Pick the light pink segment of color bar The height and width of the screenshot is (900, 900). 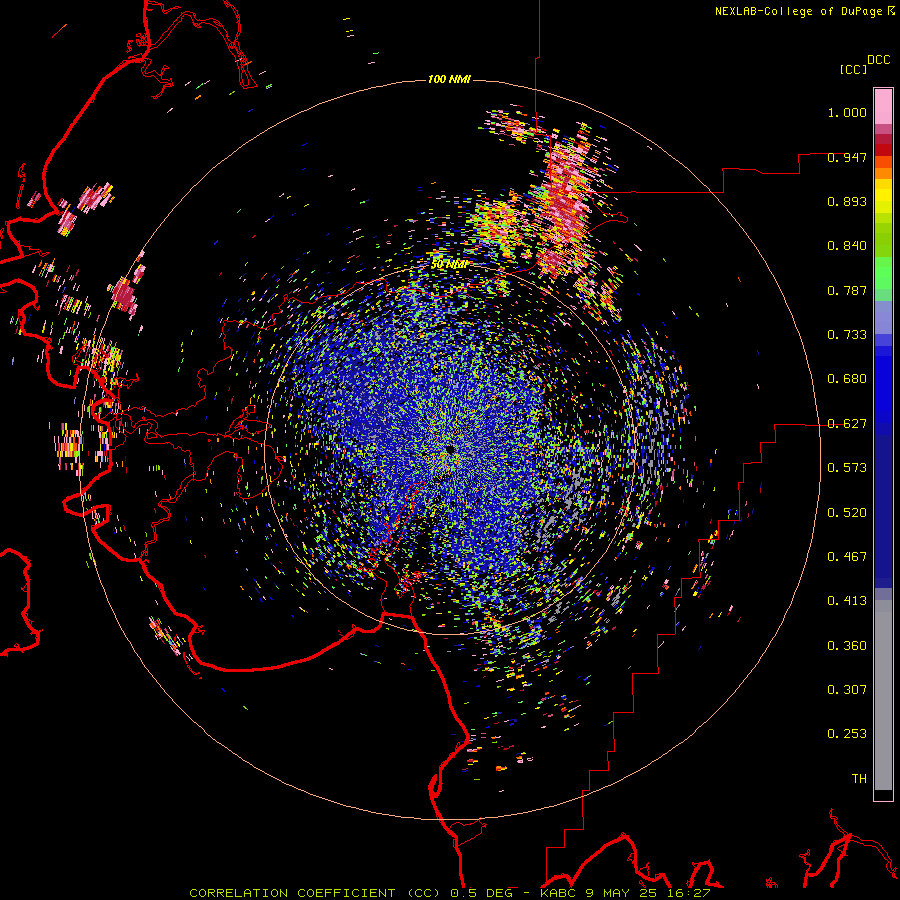click(883, 106)
